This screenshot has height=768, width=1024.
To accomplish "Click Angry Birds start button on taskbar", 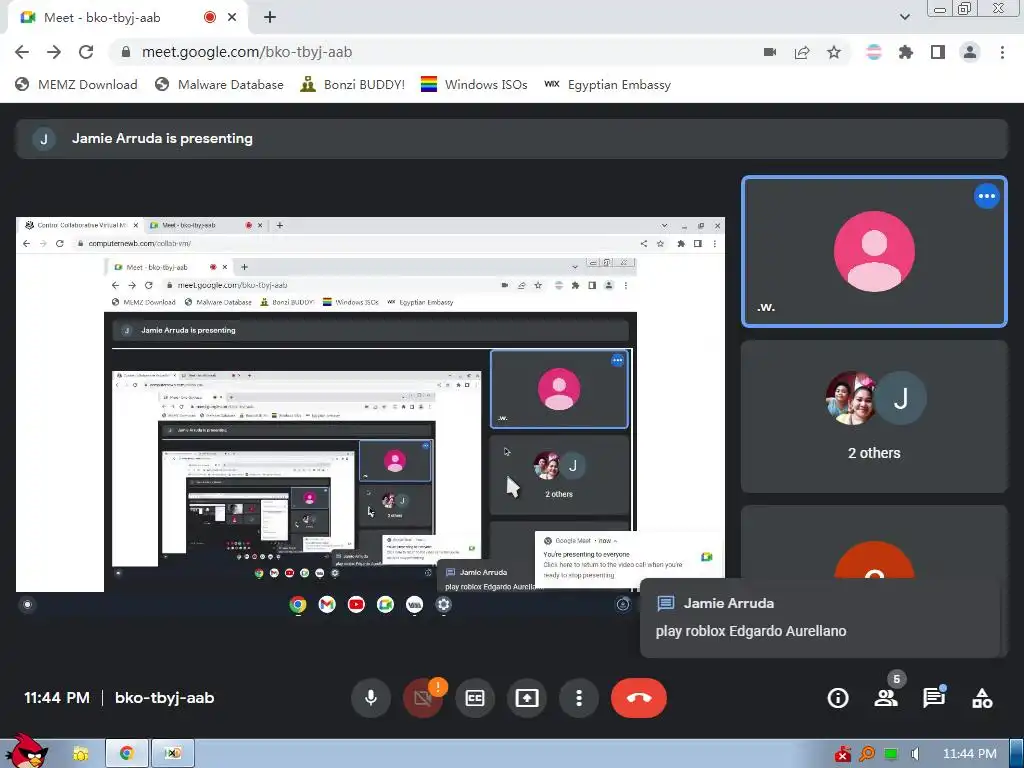I will pyautogui.click(x=26, y=750).
